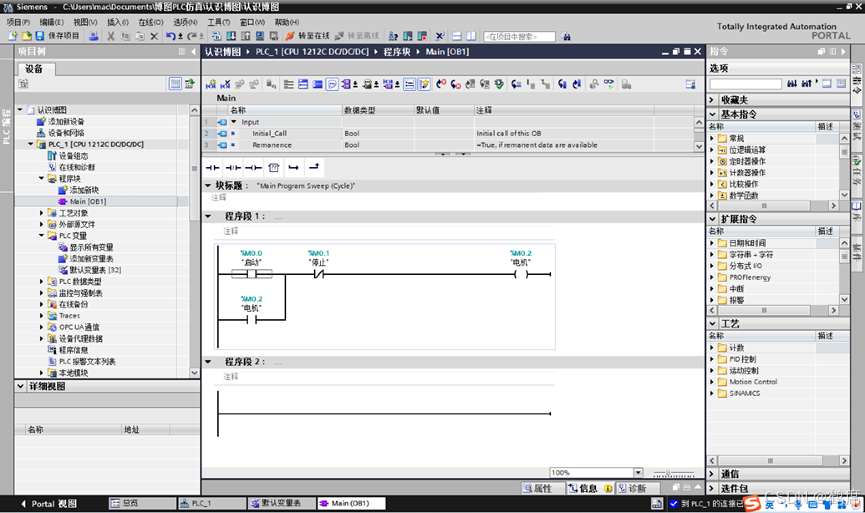Screen dimensions: 865x513
Task: Open the 总览 taskbar tab
Action: 142,503
